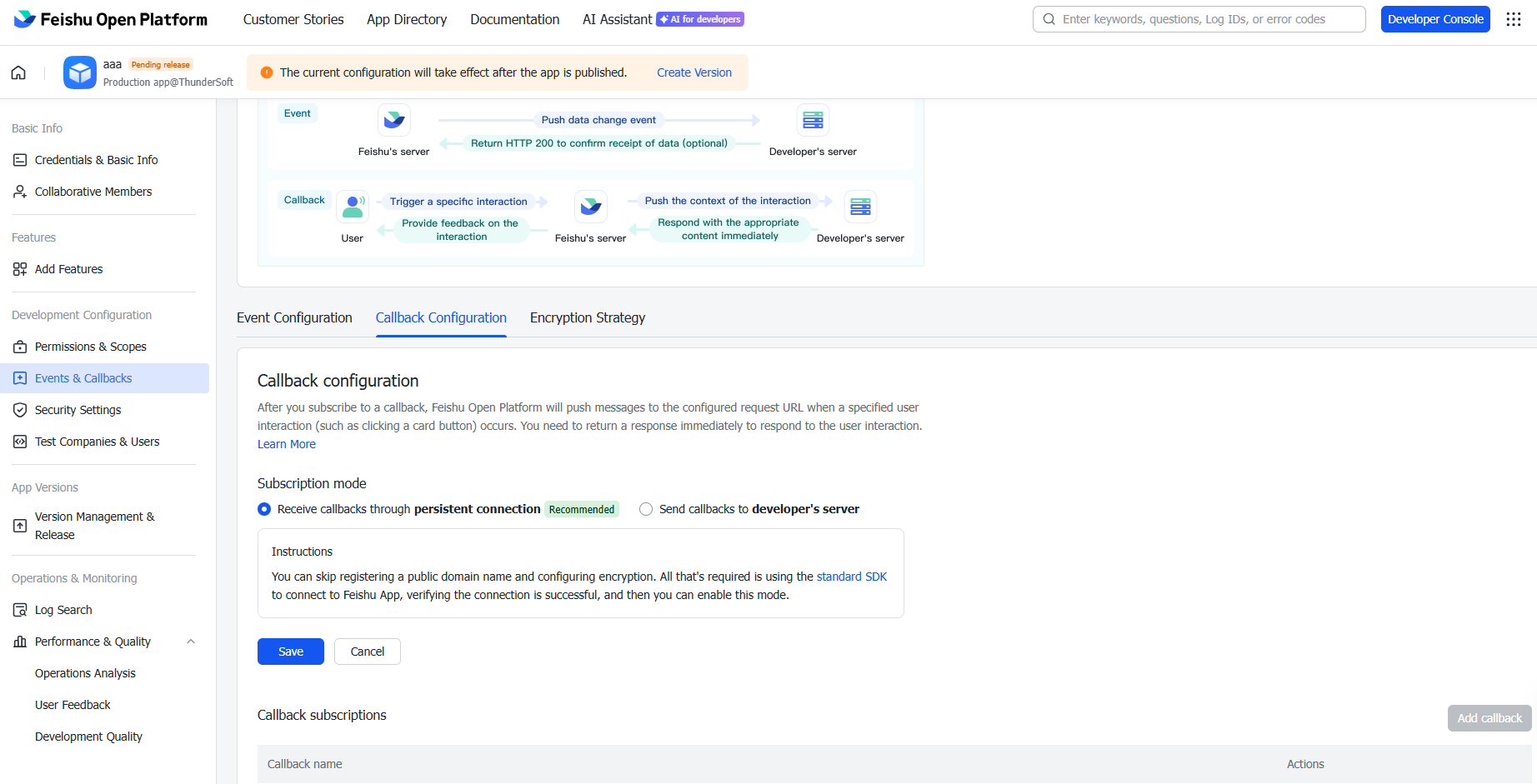Click the Log Search icon
Viewport: 1537px width, 784px height.
click(x=20, y=610)
